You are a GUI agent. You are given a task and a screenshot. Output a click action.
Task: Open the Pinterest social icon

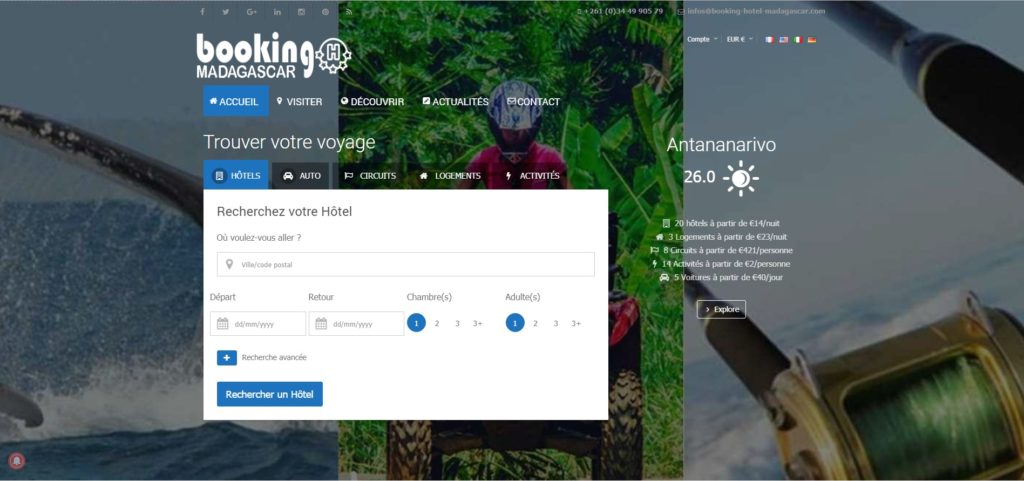(x=325, y=12)
